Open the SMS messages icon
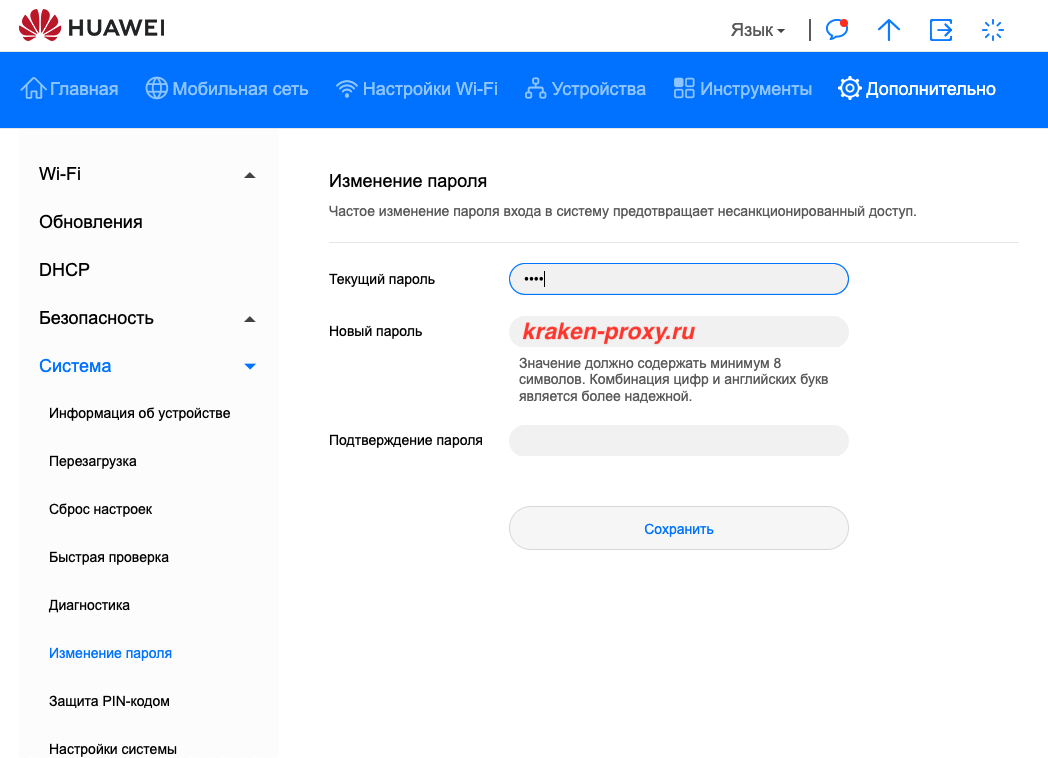The height and width of the screenshot is (758, 1048). pos(837,30)
